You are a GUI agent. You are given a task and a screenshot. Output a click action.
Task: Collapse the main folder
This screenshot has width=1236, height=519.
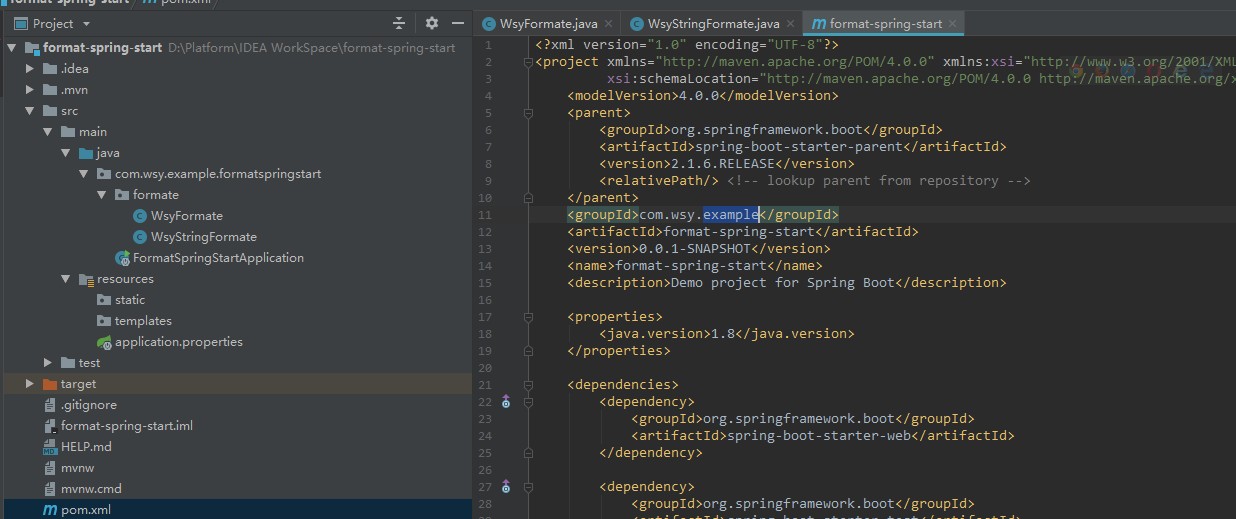point(48,132)
